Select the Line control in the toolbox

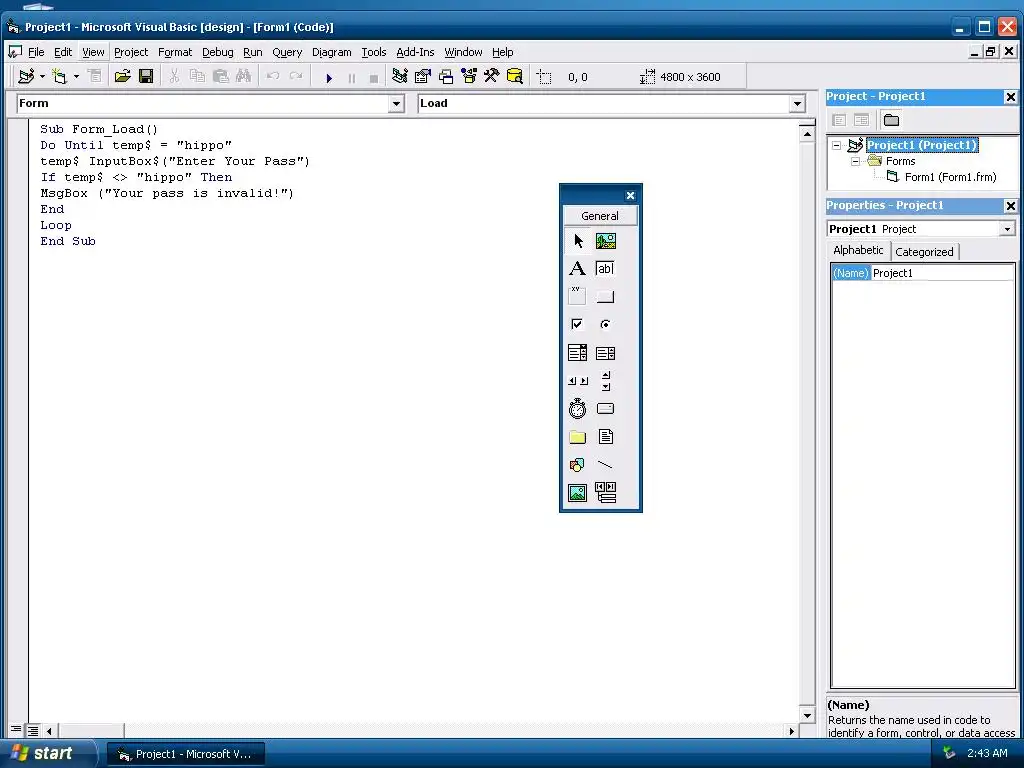605,465
